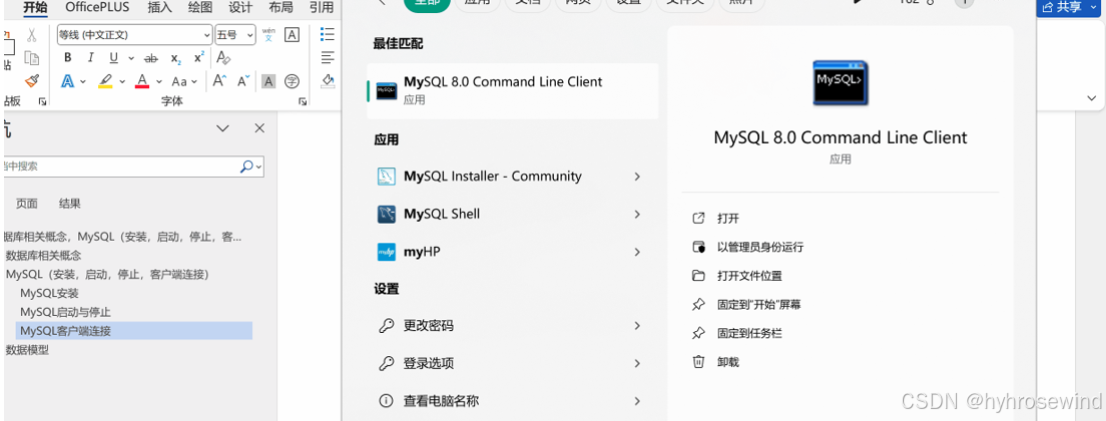This screenshot has width=1106, height=421.
Task: Click the Bullets list icon
Action: click(327, 34)
